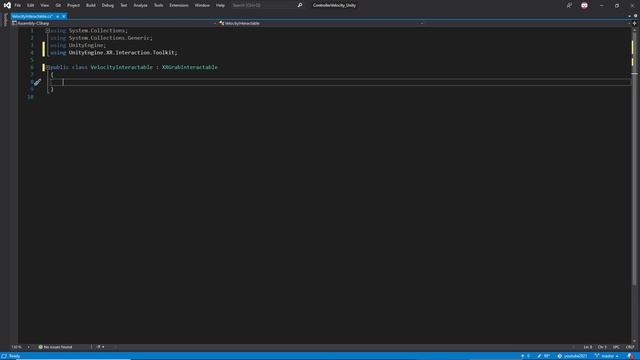Collapse the VelocityInteractable class block
Screen dimensions: 640x360
point(47,67)
